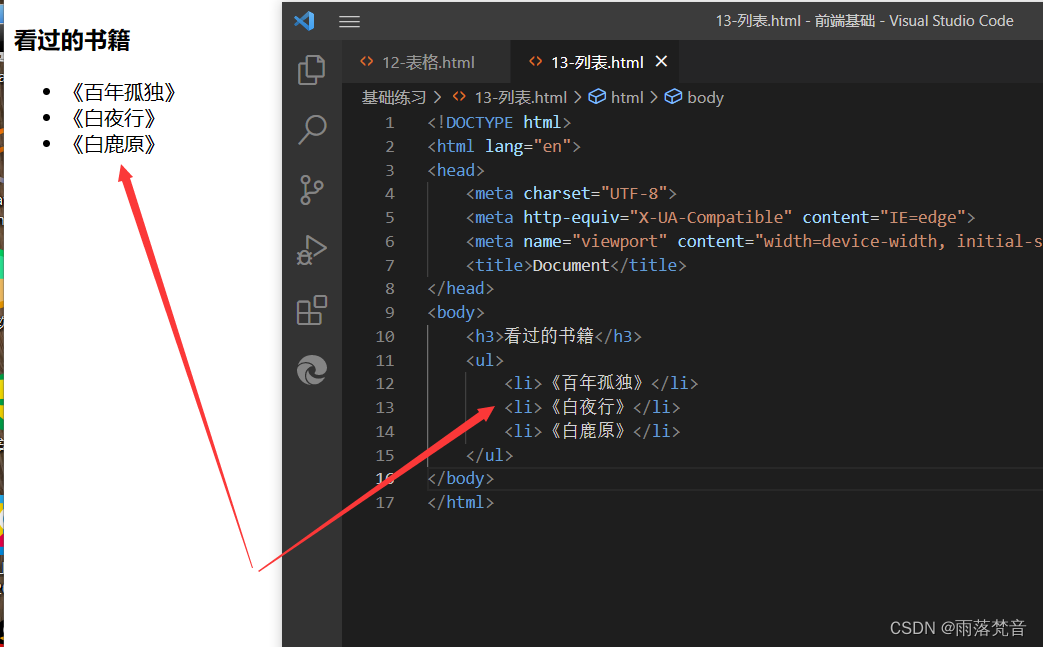This screenshot has width=1043, height=647.
Task: Click the VS Code logo icon
Action: [305, 21]
